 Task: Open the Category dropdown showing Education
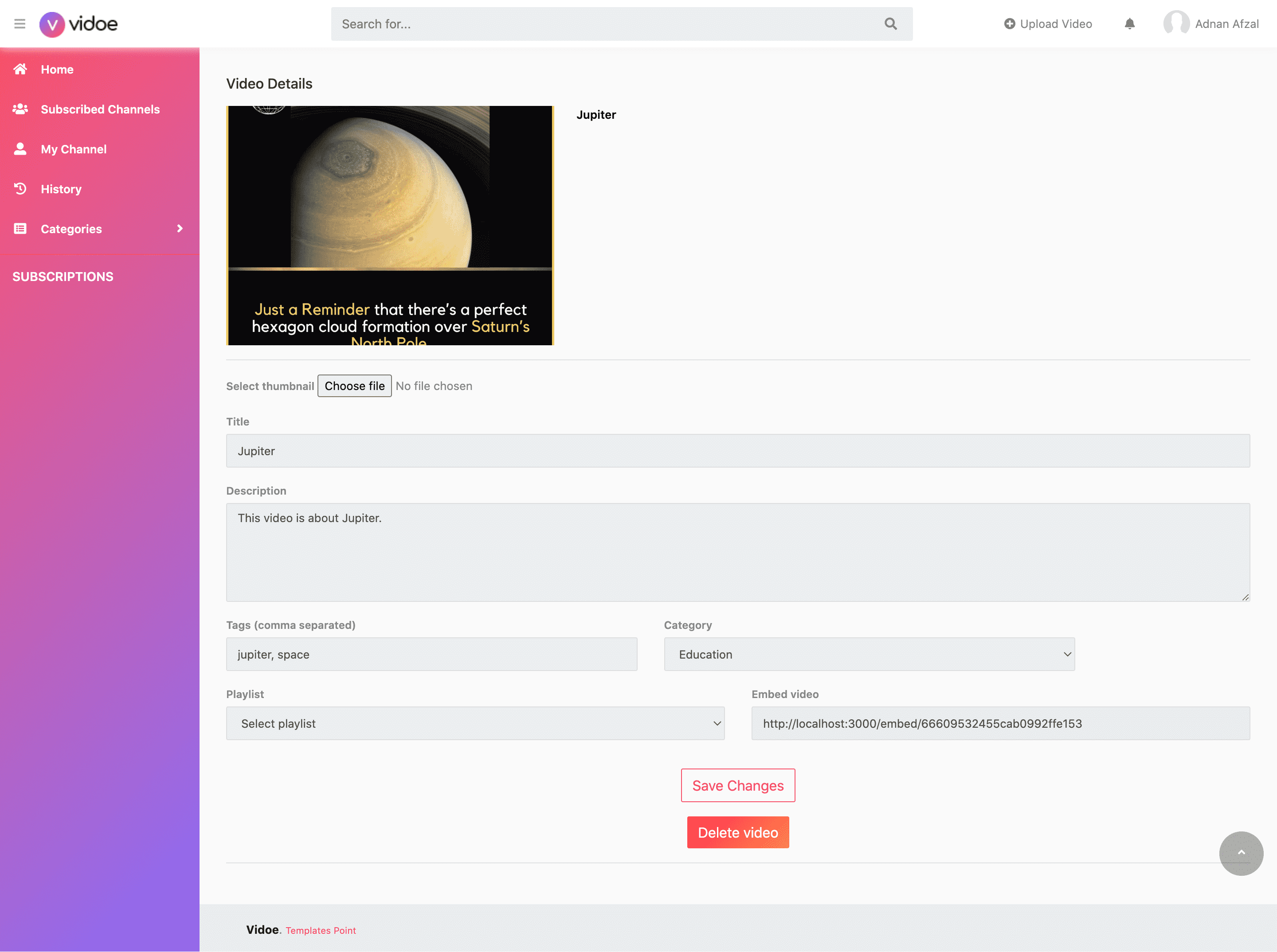pyautogui.click(x=869, y=654)
